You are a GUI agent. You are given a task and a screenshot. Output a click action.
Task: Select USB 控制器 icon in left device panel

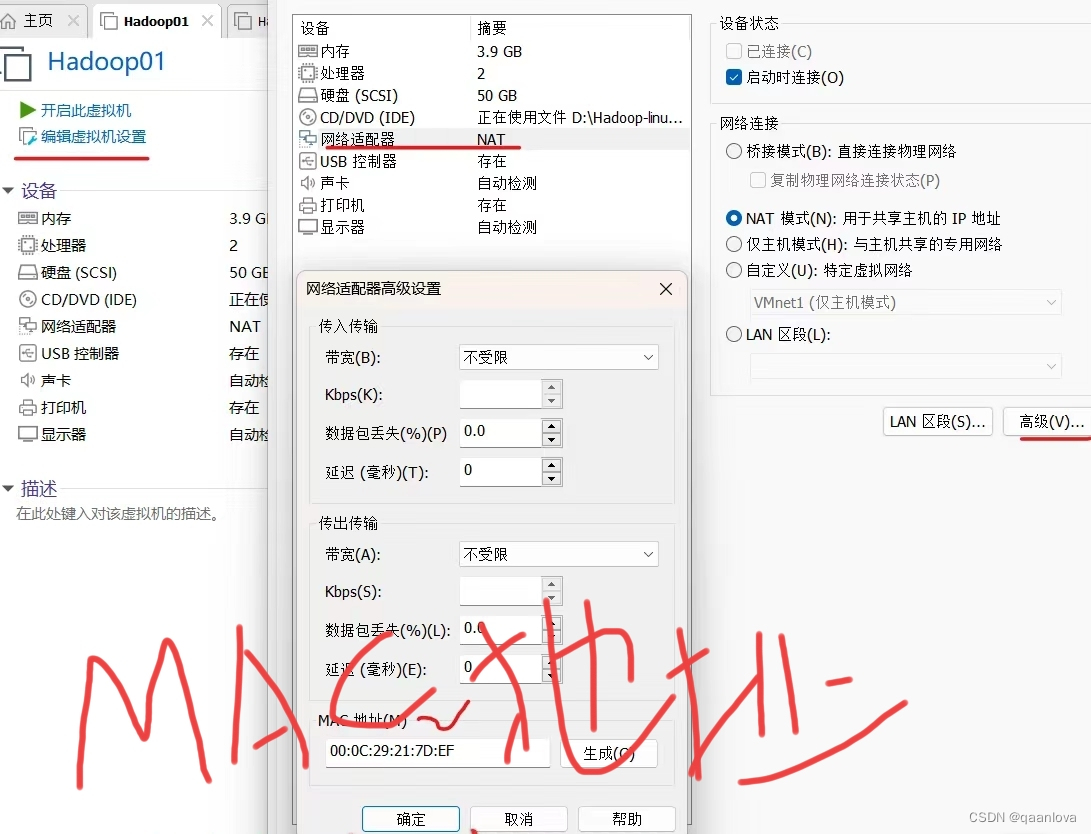(x=28, y=353)
